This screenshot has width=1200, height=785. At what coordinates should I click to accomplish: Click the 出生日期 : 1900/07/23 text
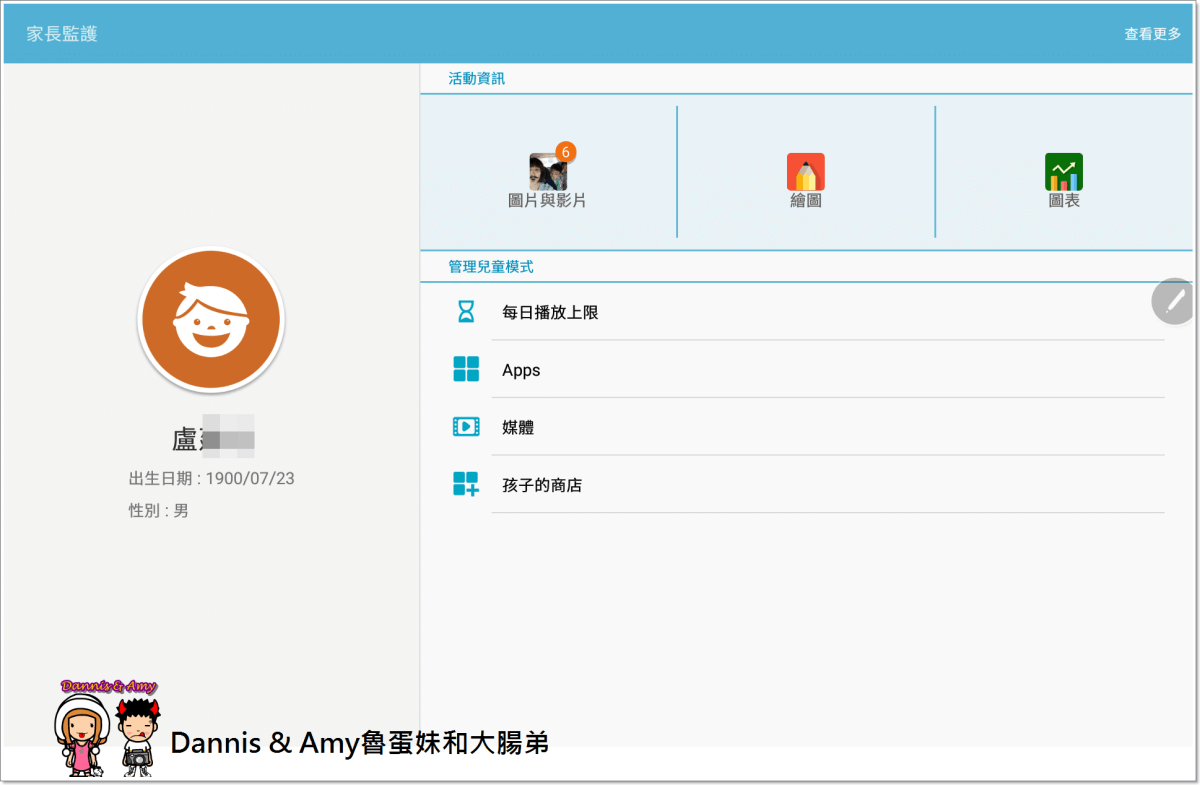[212, 478]
